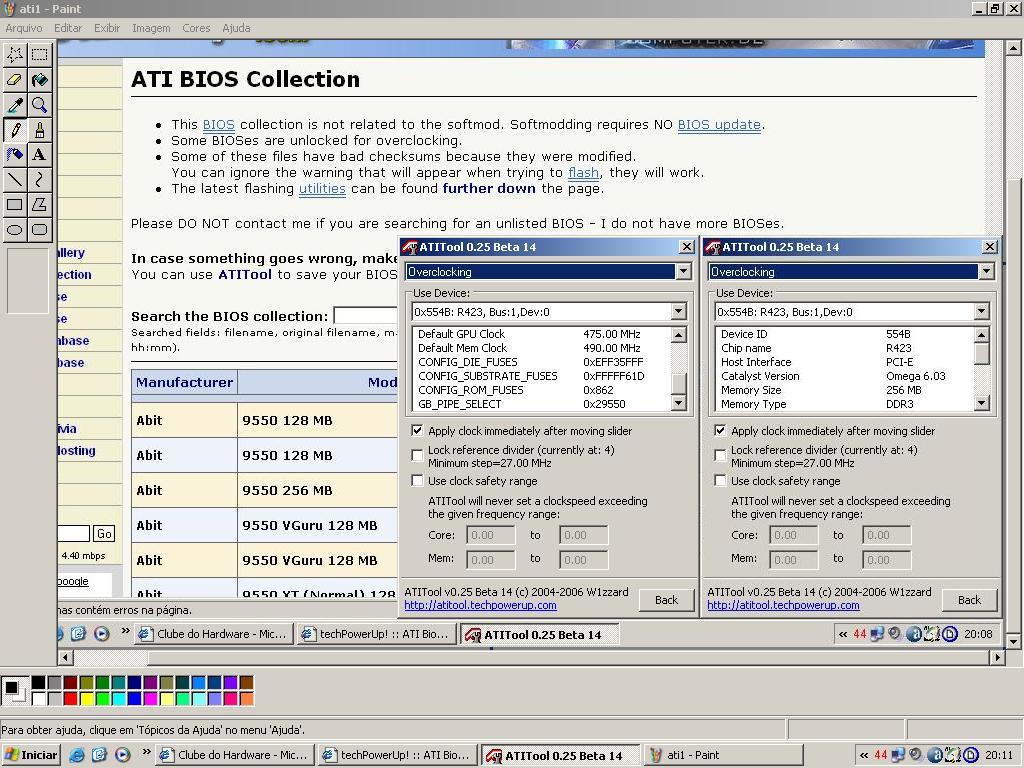Pick black in the color palette
Screen dimensions: 1024x768
(39, 683)
